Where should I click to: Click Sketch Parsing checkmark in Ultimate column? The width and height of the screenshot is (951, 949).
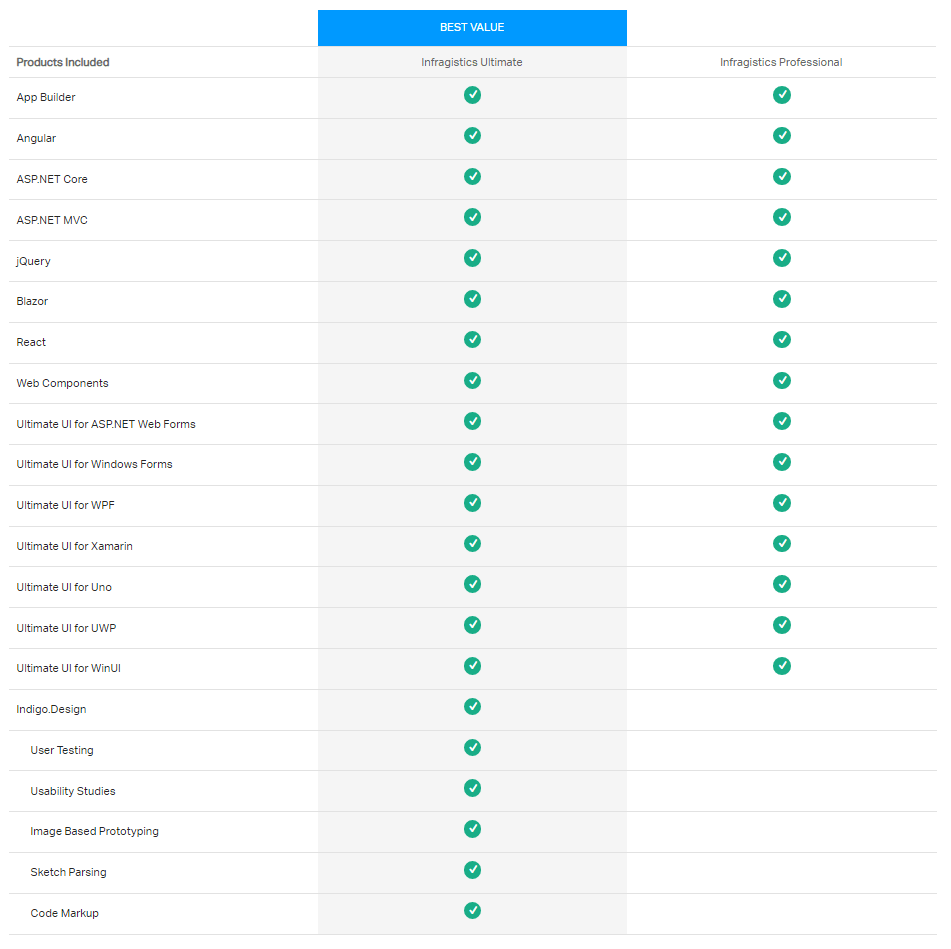472,870
